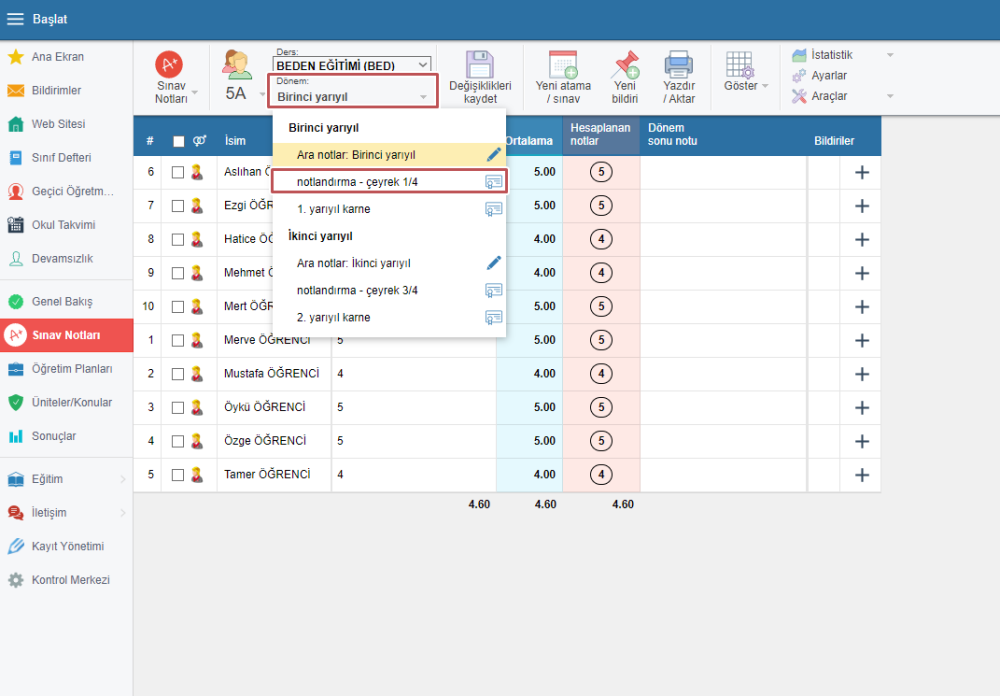
Task: Open Devamsızlık person icon
Action: pos(15,258)
